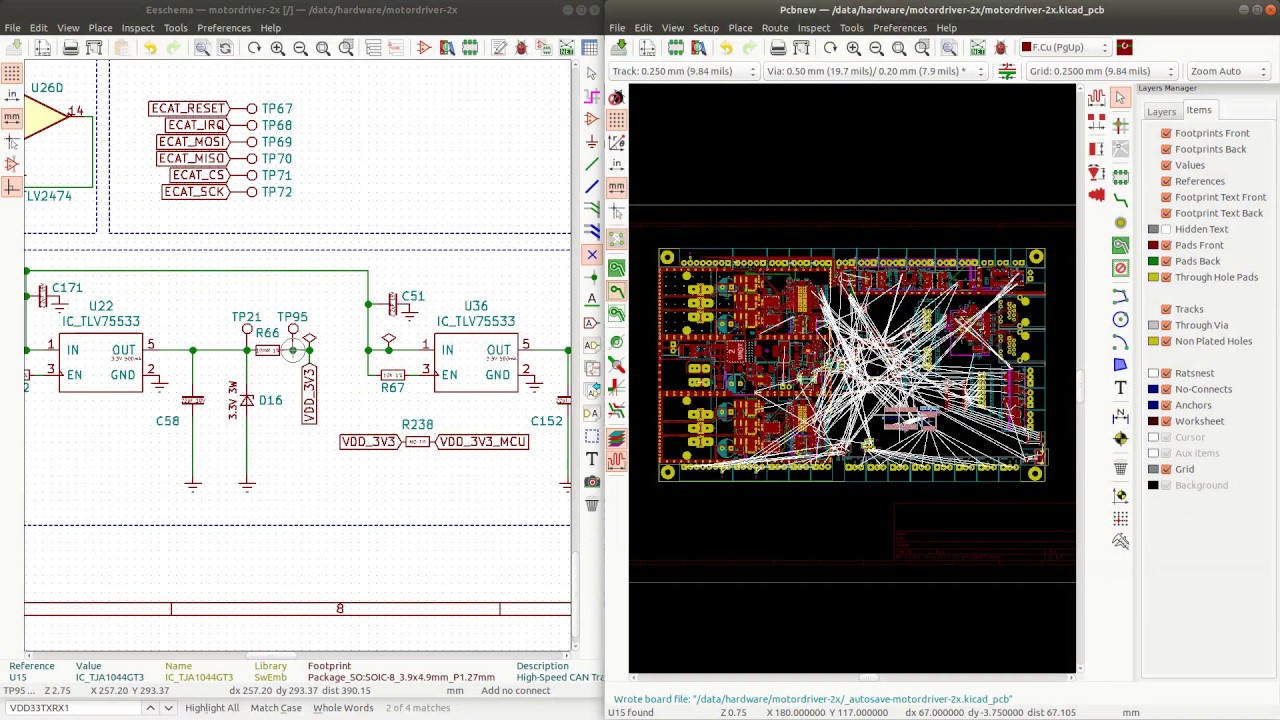Image resolution: width=1280 pixels, height=720 pixels.
Task: Toggle the Tracks checkbox
Action: 1166,309
